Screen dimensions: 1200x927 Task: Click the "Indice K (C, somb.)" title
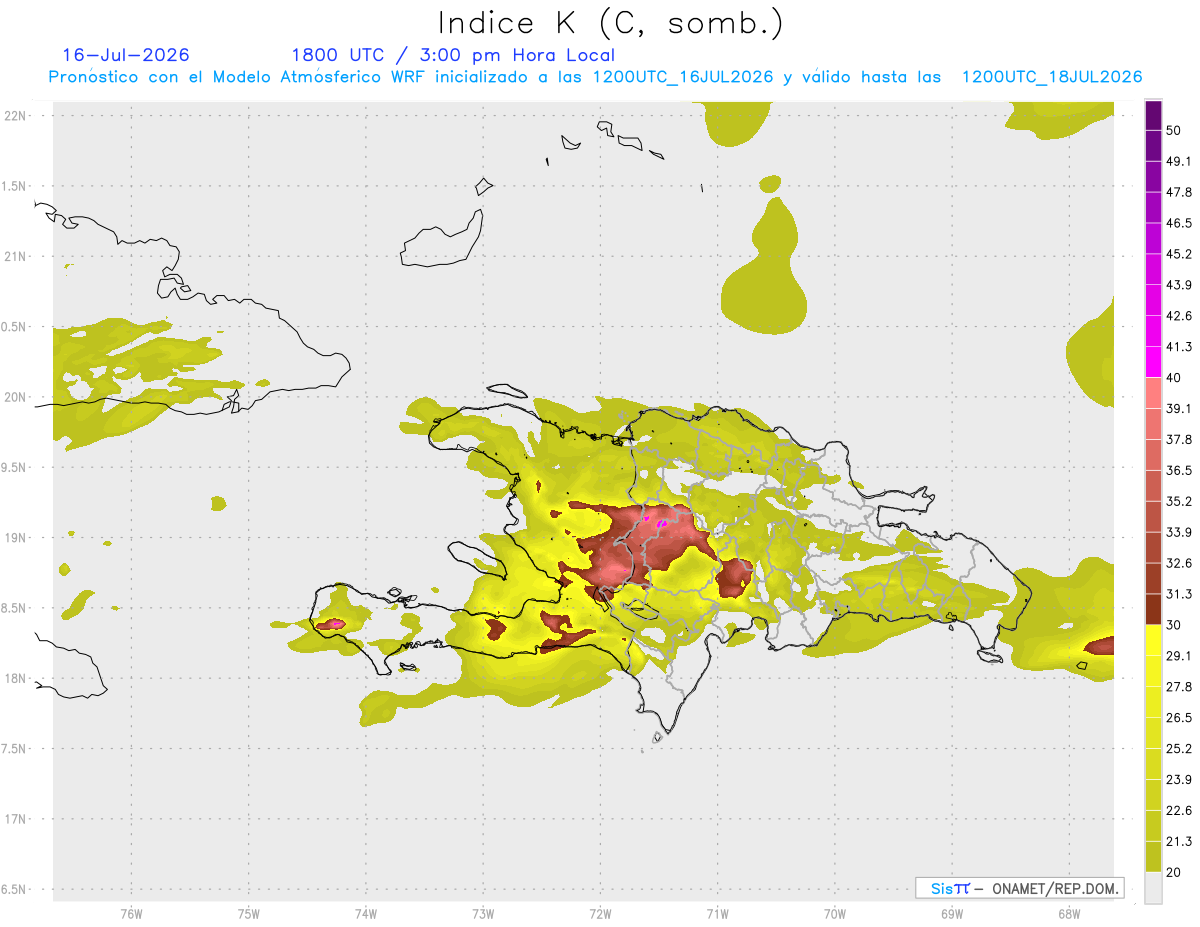610,23
